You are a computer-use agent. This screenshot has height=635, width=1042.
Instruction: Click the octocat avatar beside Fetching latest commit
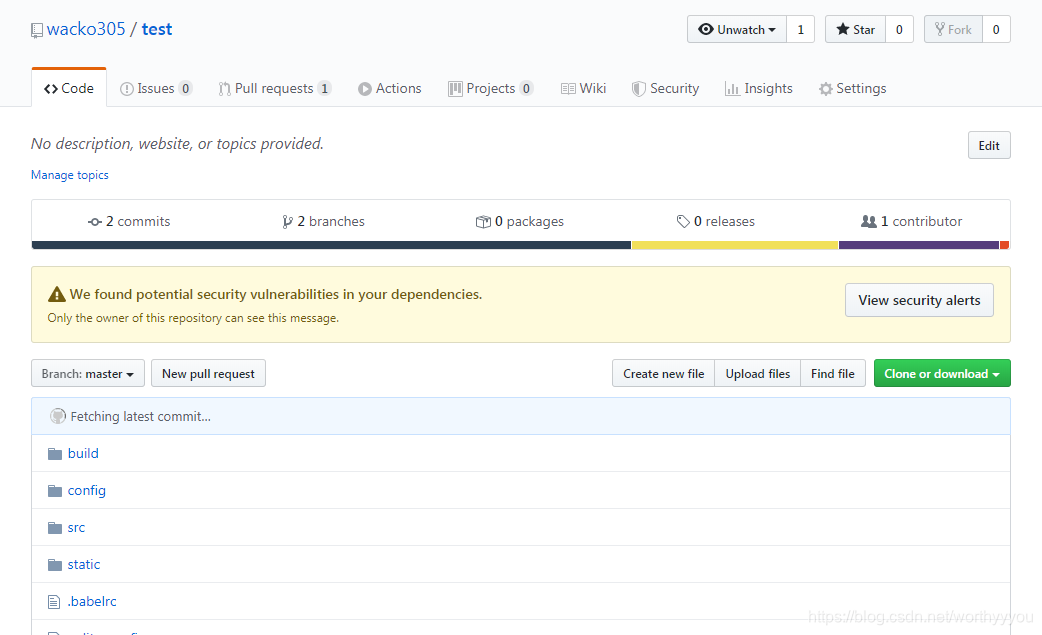point(58,416)
